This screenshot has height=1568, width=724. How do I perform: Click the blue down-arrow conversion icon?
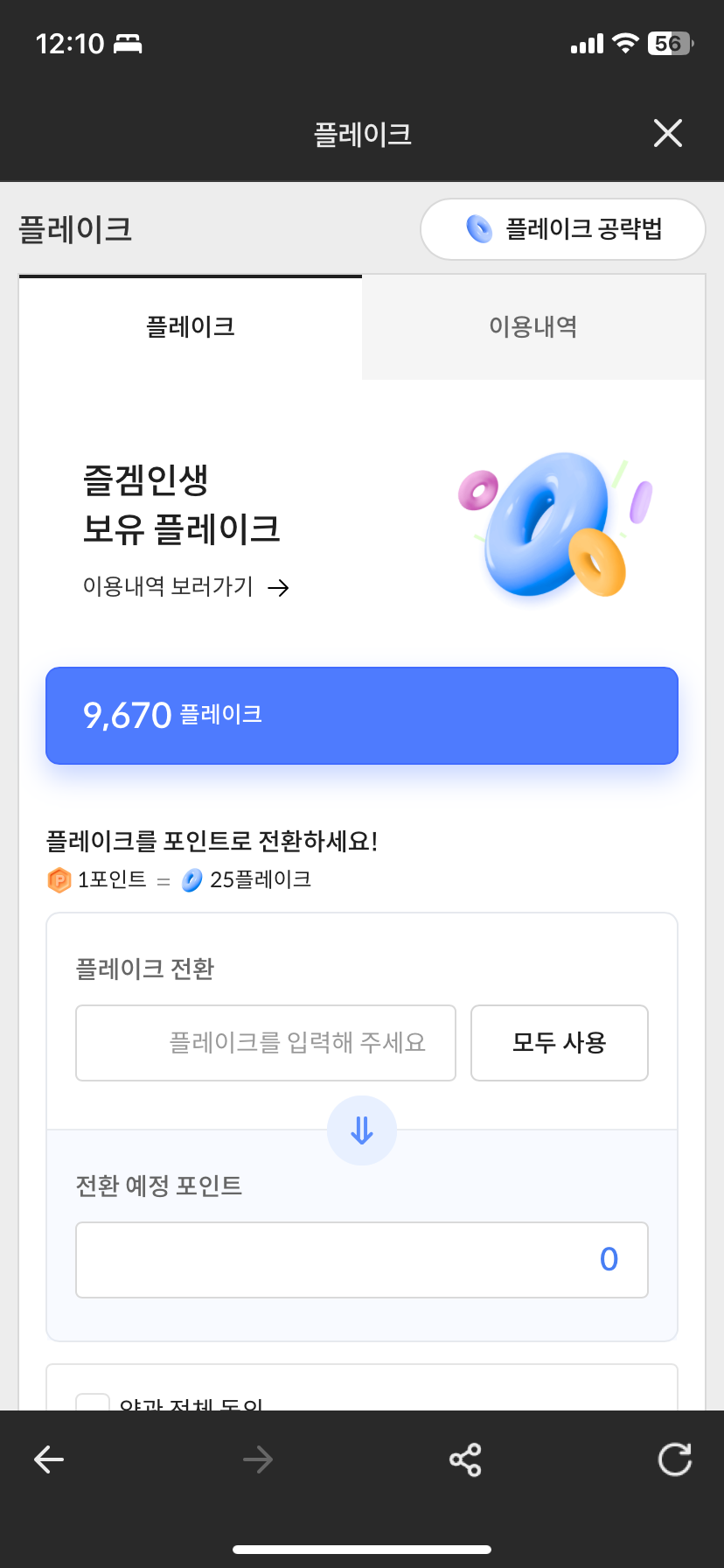(x=362, y=1130)
